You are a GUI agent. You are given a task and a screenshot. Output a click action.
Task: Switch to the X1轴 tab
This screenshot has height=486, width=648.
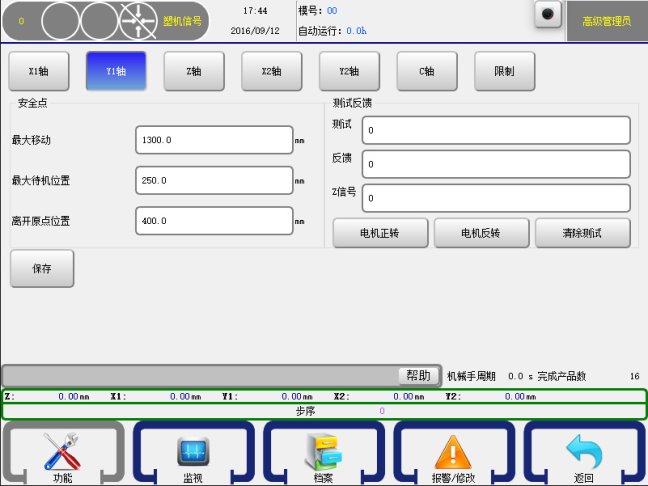coord(38,71)
